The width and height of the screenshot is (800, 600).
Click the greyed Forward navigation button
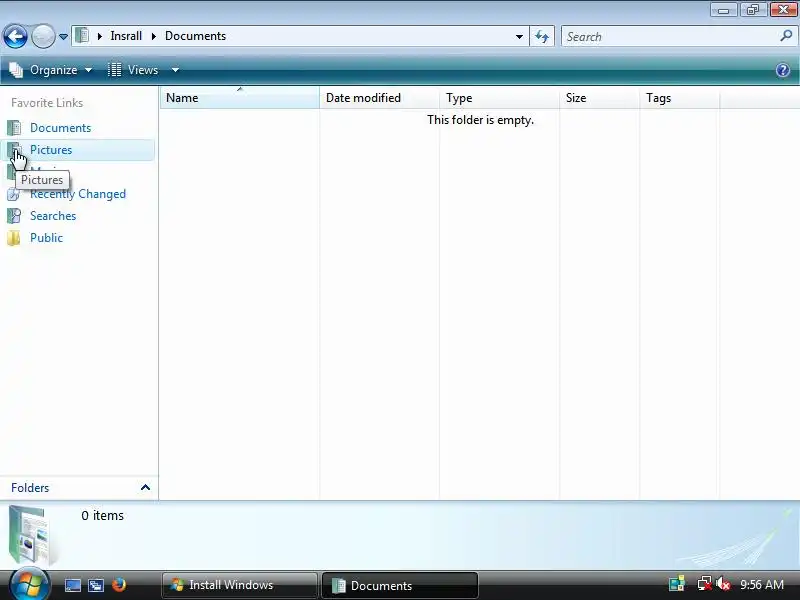pos(43,36)
